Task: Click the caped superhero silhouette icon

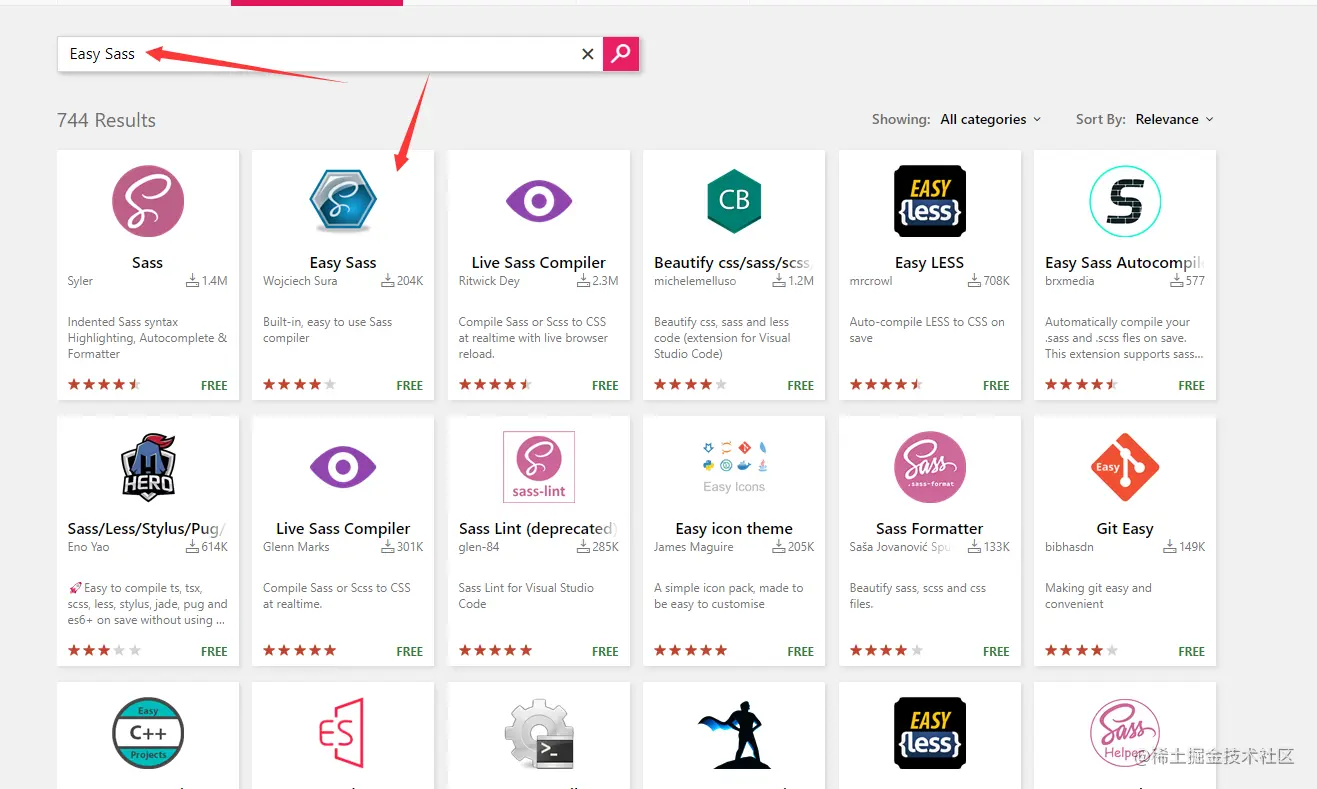Action: (x=734, y=733)
